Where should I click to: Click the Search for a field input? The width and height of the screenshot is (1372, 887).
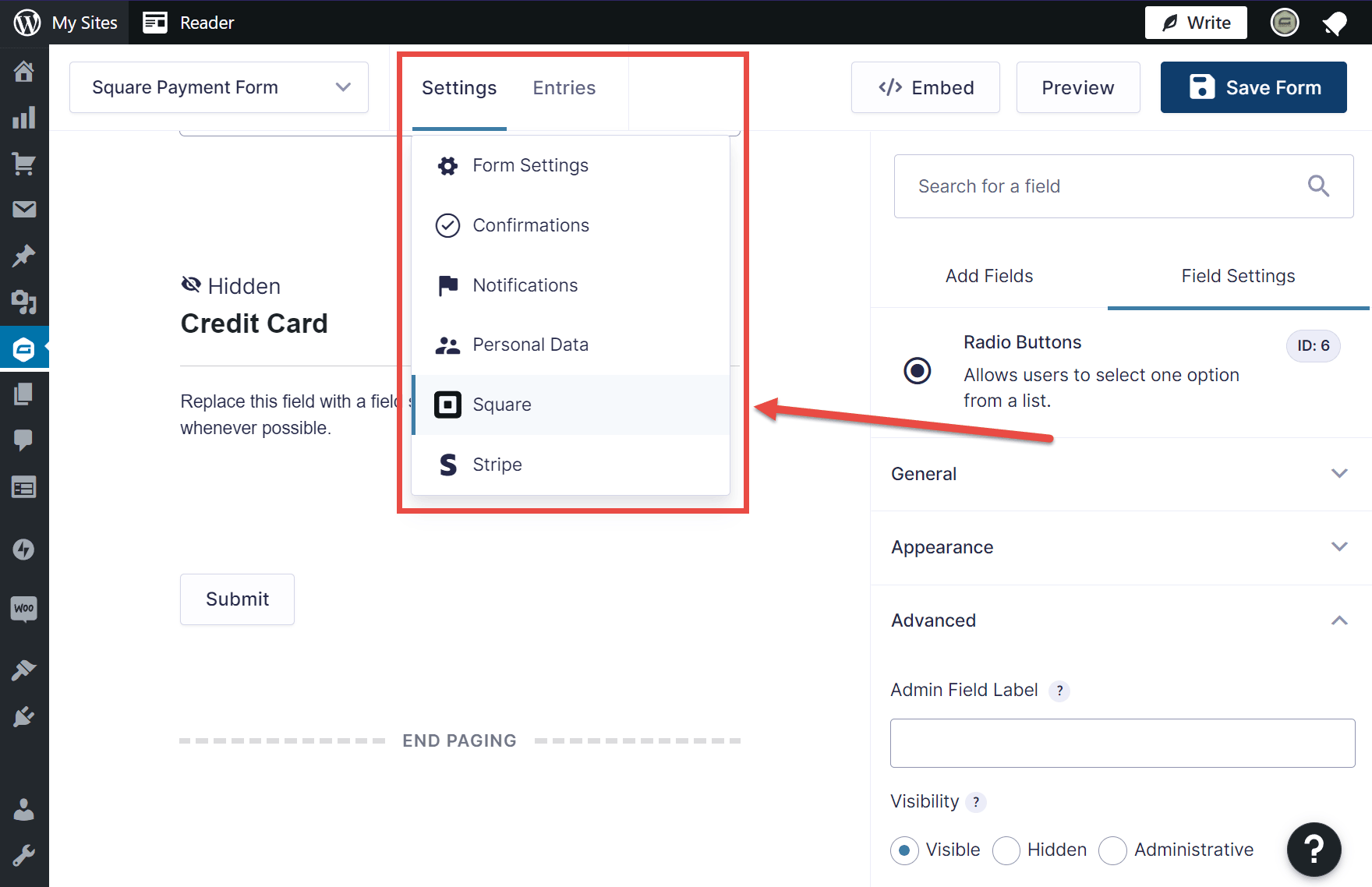click(1123, 186)
